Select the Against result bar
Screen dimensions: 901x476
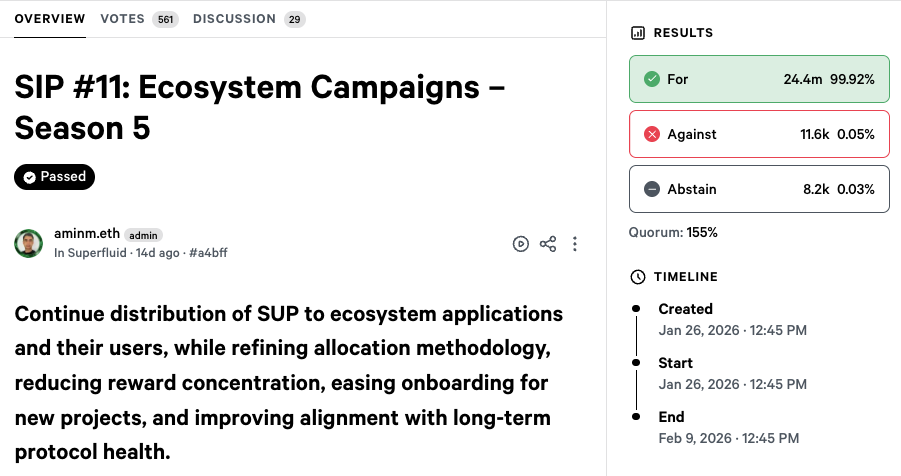pos(759,134)
